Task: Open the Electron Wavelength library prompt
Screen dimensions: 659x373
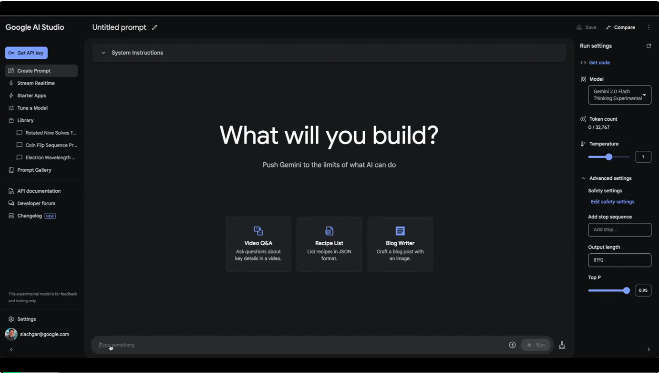Action: pos(46,158)
